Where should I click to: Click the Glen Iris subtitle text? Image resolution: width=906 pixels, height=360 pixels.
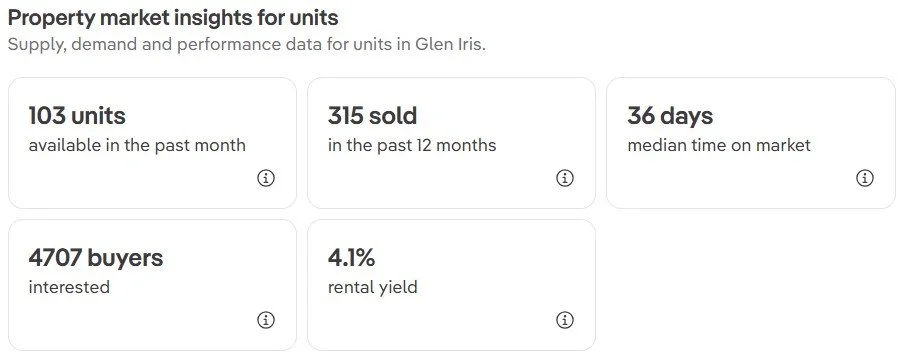(x=247, y=44)
